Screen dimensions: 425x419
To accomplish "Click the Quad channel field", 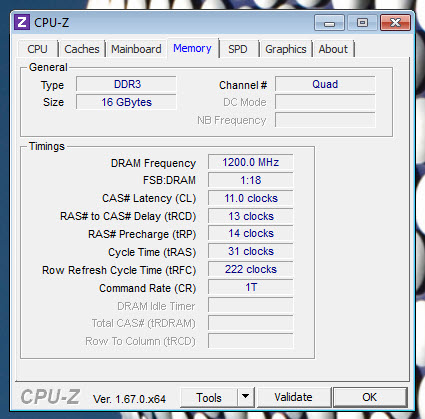I will (x=325, y=84).
